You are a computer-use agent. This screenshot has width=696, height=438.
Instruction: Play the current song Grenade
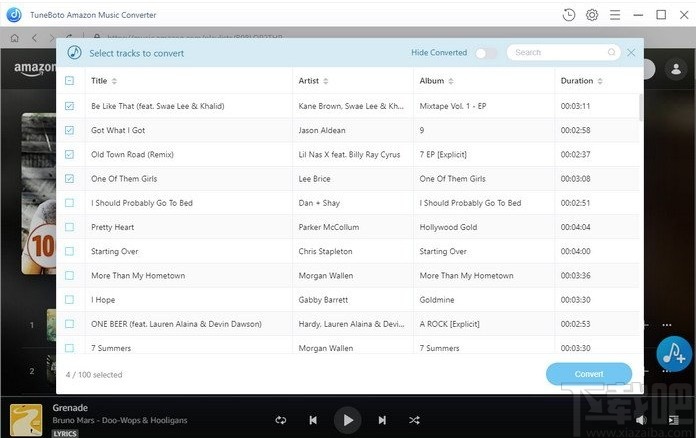tap(347, 420)
